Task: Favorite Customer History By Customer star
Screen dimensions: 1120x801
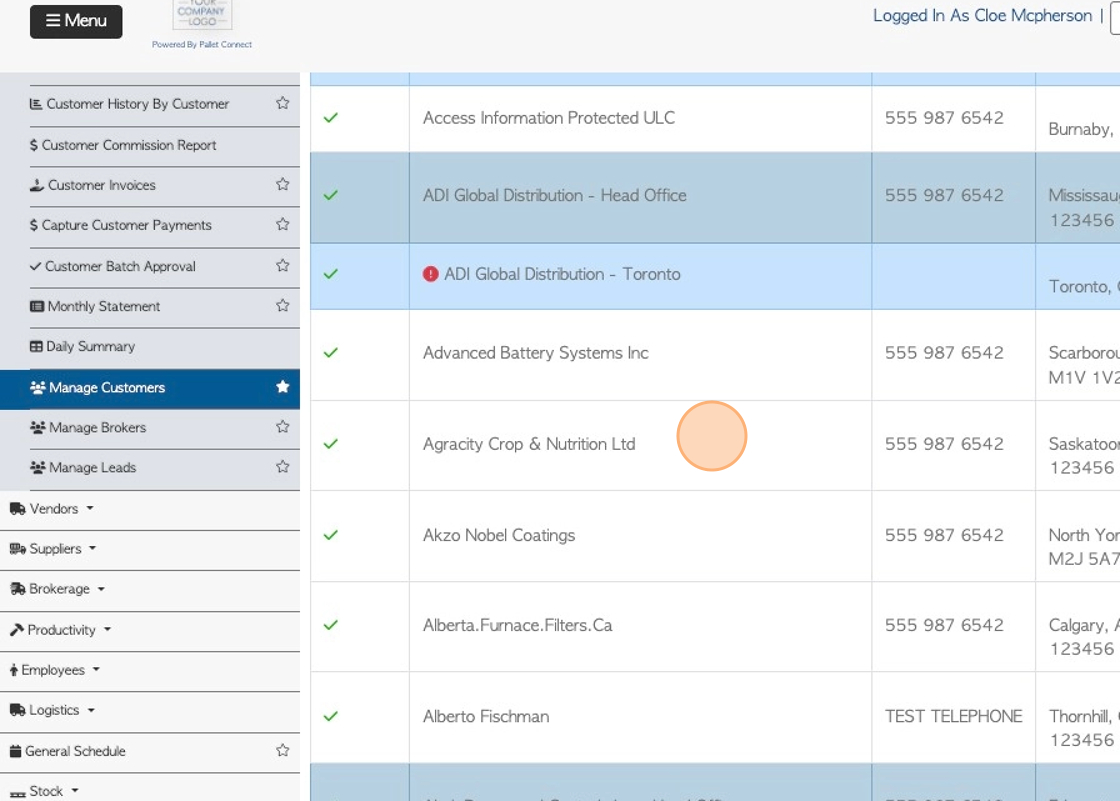Action: (283, 103)
